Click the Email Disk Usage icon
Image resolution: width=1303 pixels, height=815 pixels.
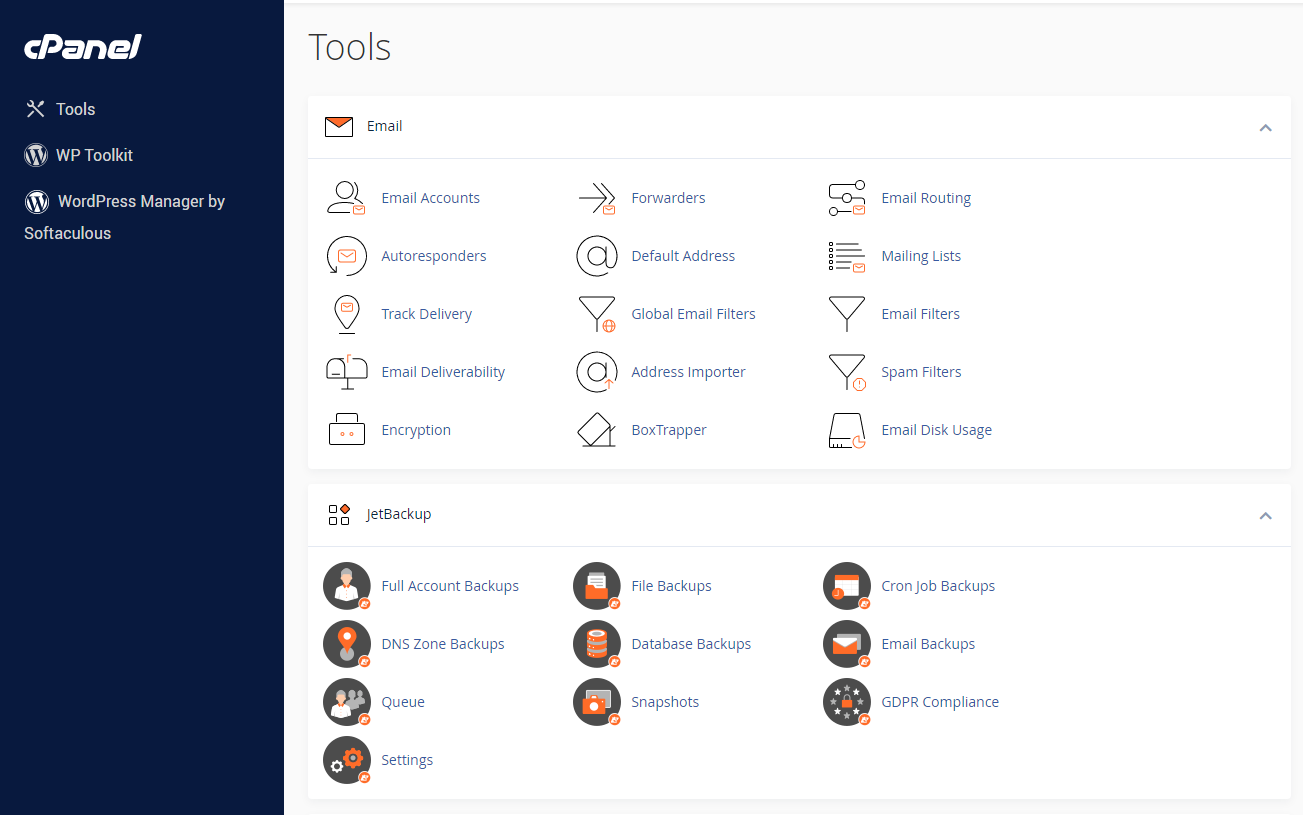[x=847, y=430]
